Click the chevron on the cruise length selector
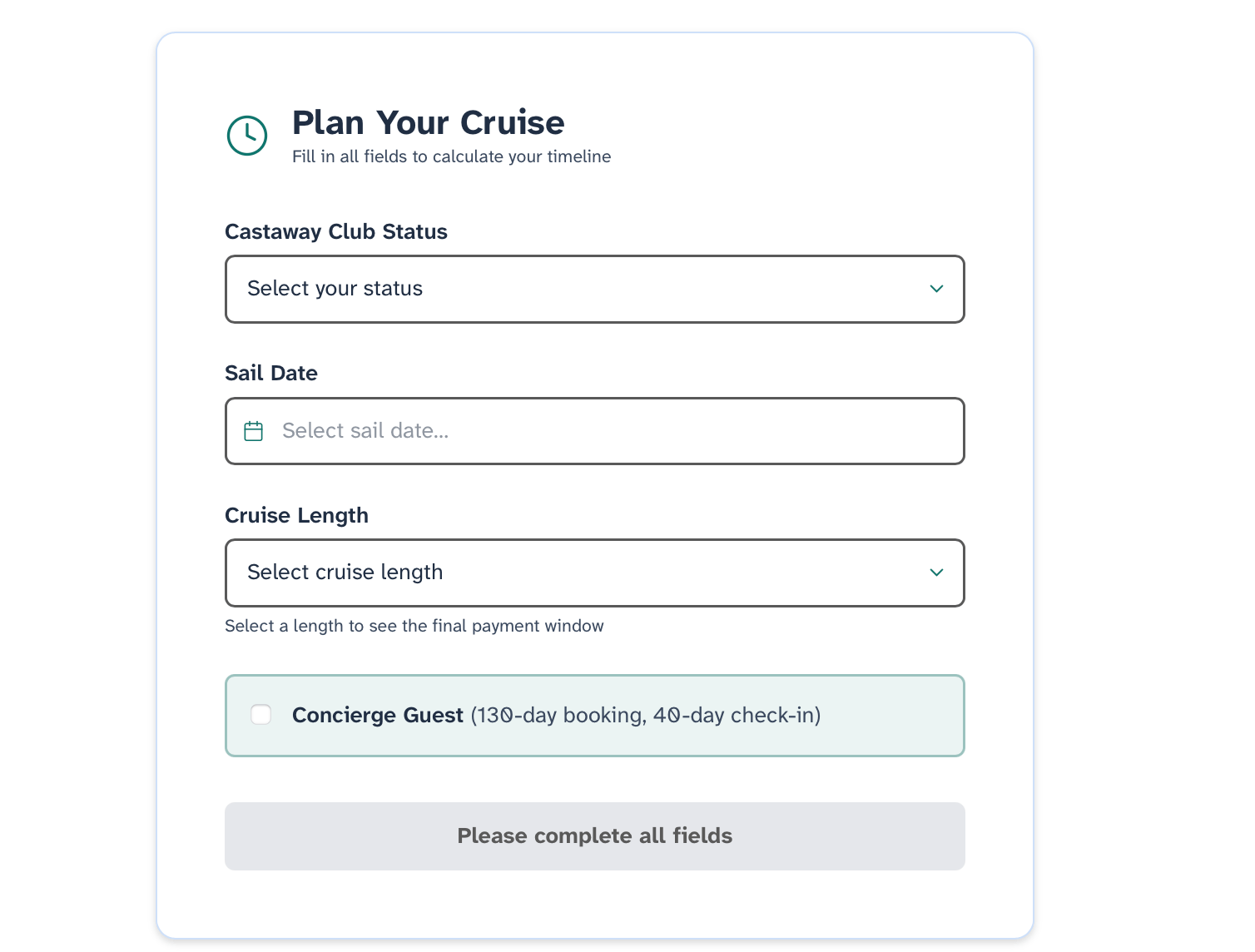Screen dimensions: 1255x952 point(936,573)
